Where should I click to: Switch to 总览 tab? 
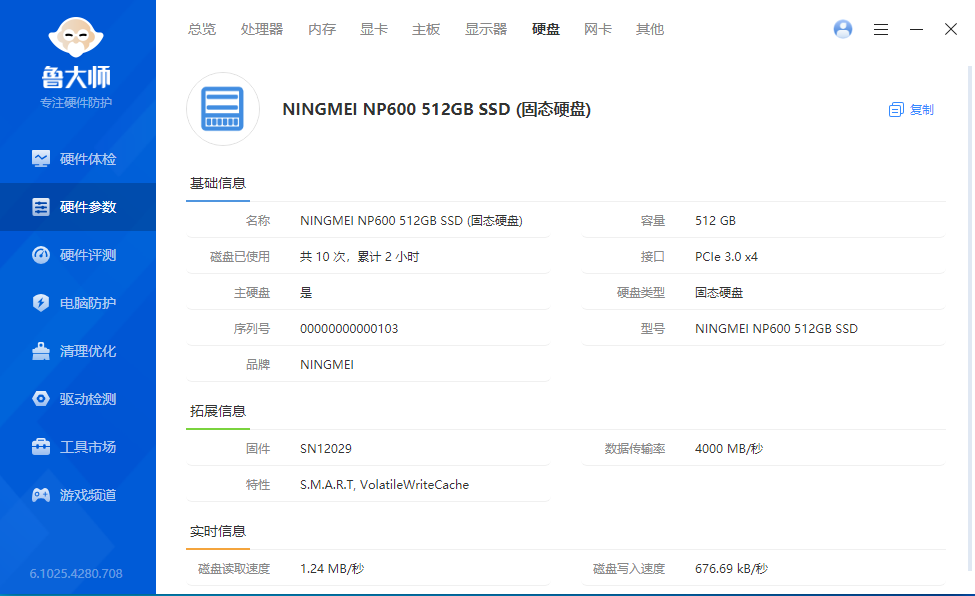pos(202,29)
